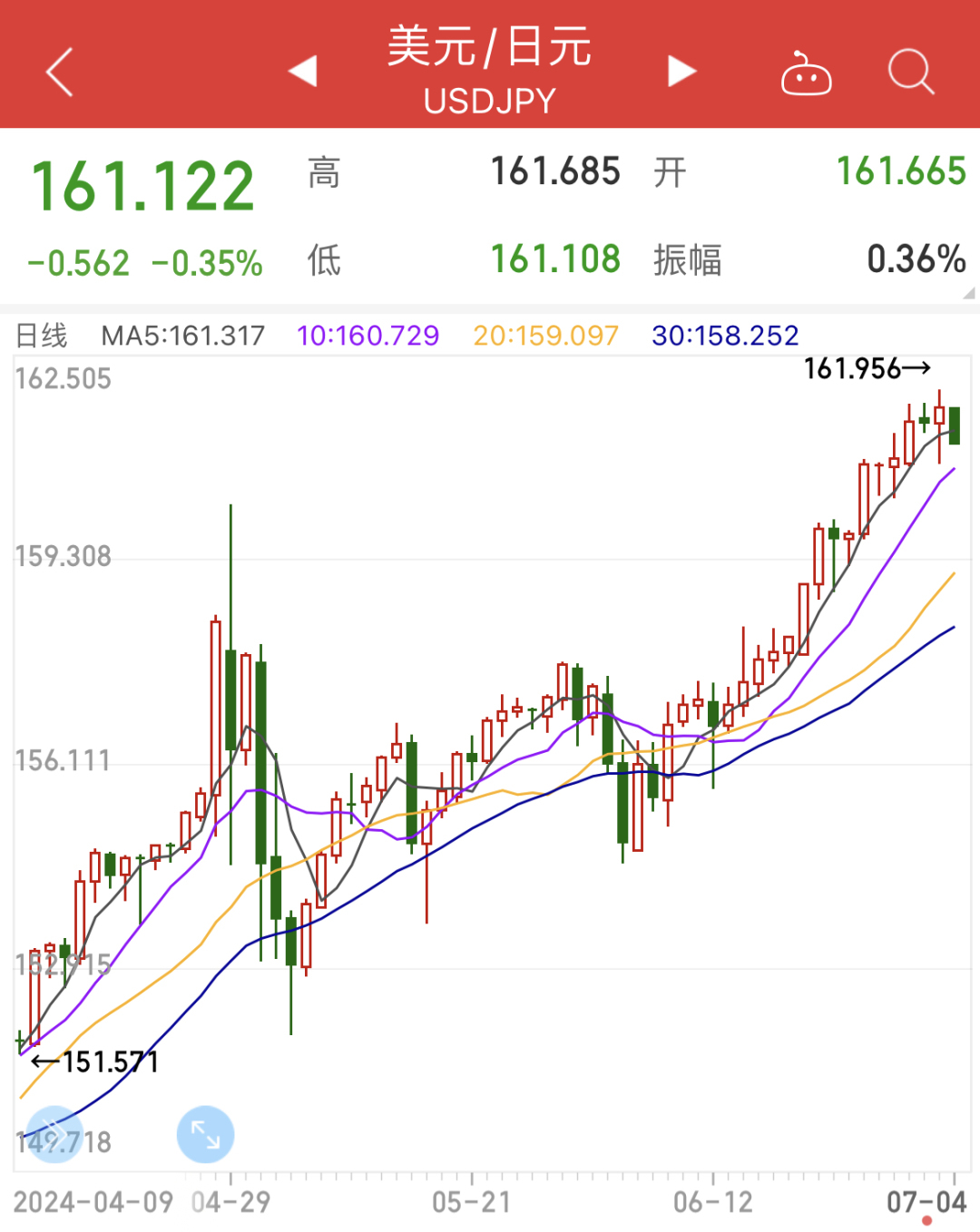Open the robot assistant icon

[x=806, y=74]
